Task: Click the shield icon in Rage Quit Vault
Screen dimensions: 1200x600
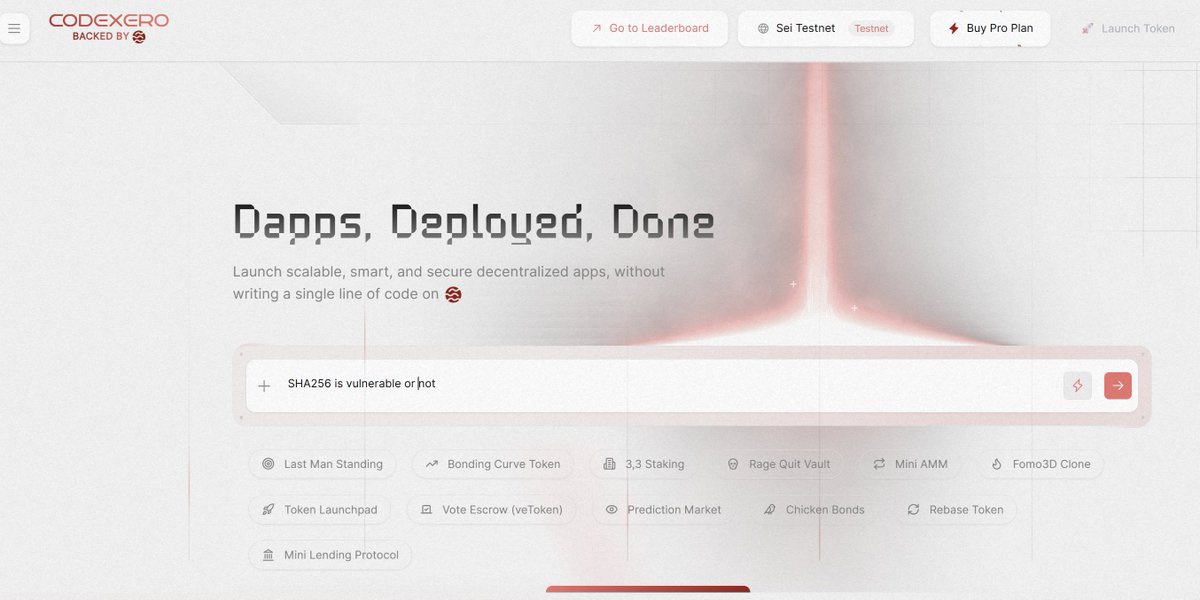Action: pyautogui.click(x=733, y=465)
